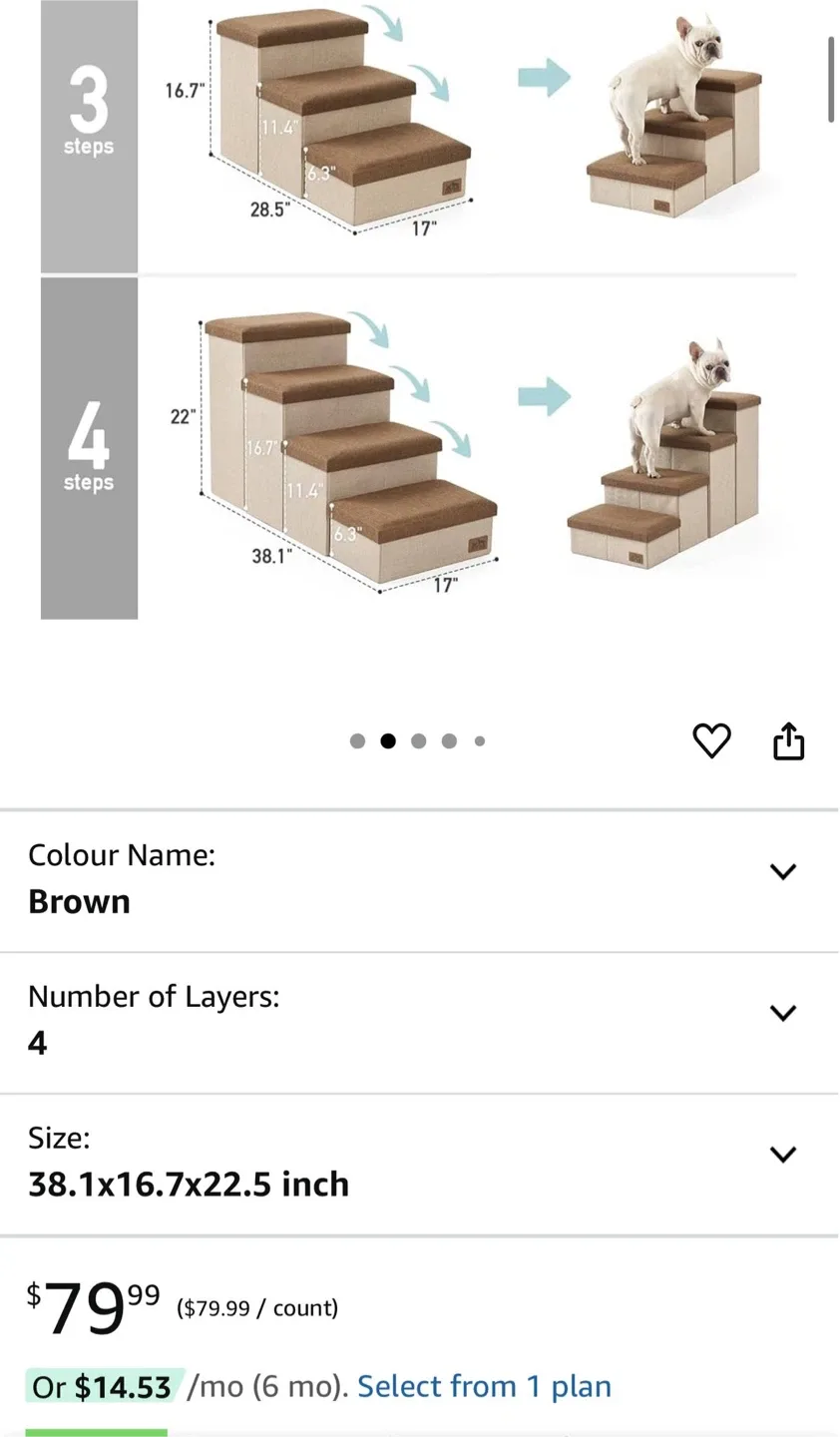The width and height of the screenshot is (840, 1437).
Task: Tap the $79.99 price
Action: tap(92, 1307)
